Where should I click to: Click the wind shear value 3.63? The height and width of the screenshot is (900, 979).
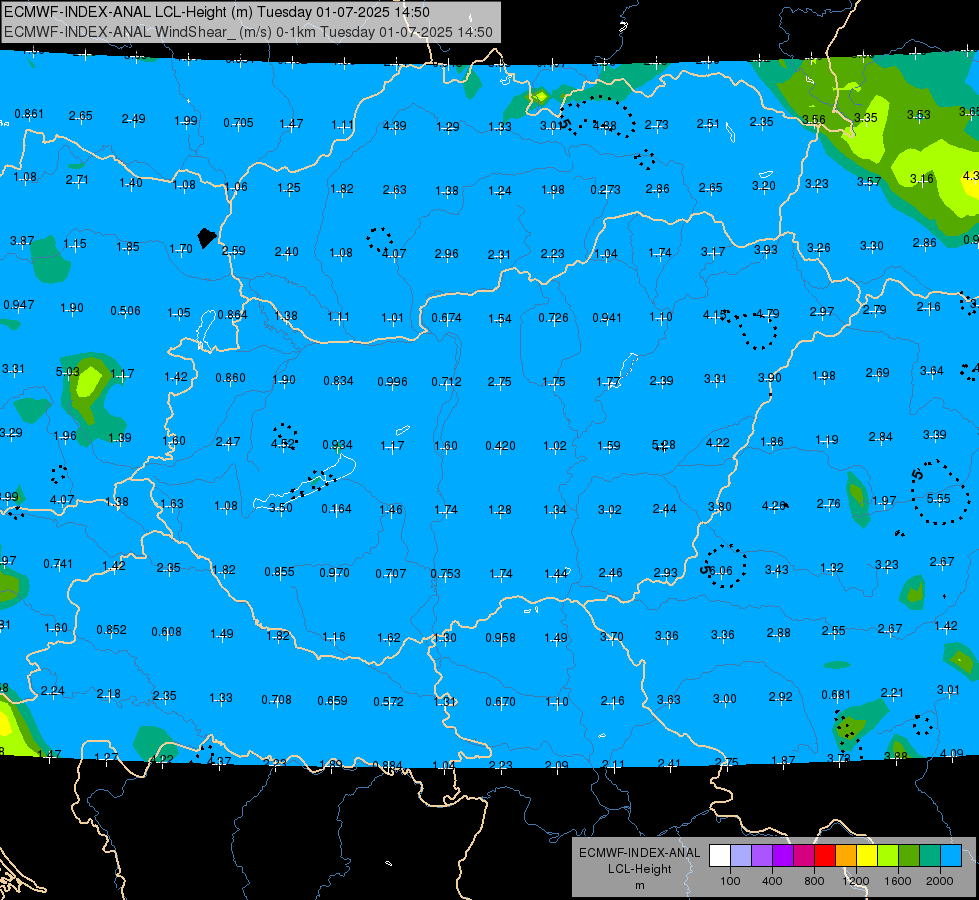(x=668, y=700)
